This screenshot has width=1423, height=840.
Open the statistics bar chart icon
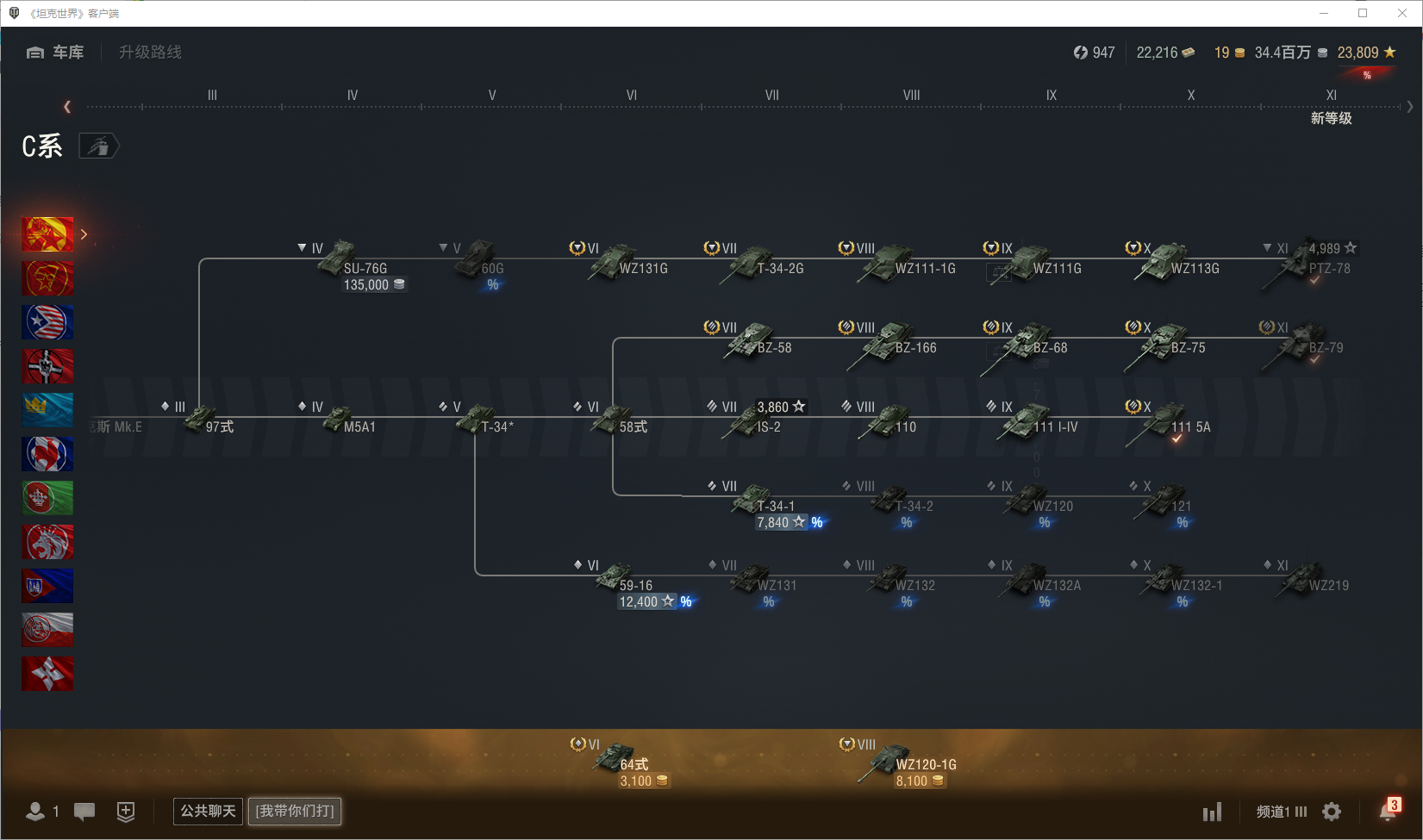click(1213, 812)
